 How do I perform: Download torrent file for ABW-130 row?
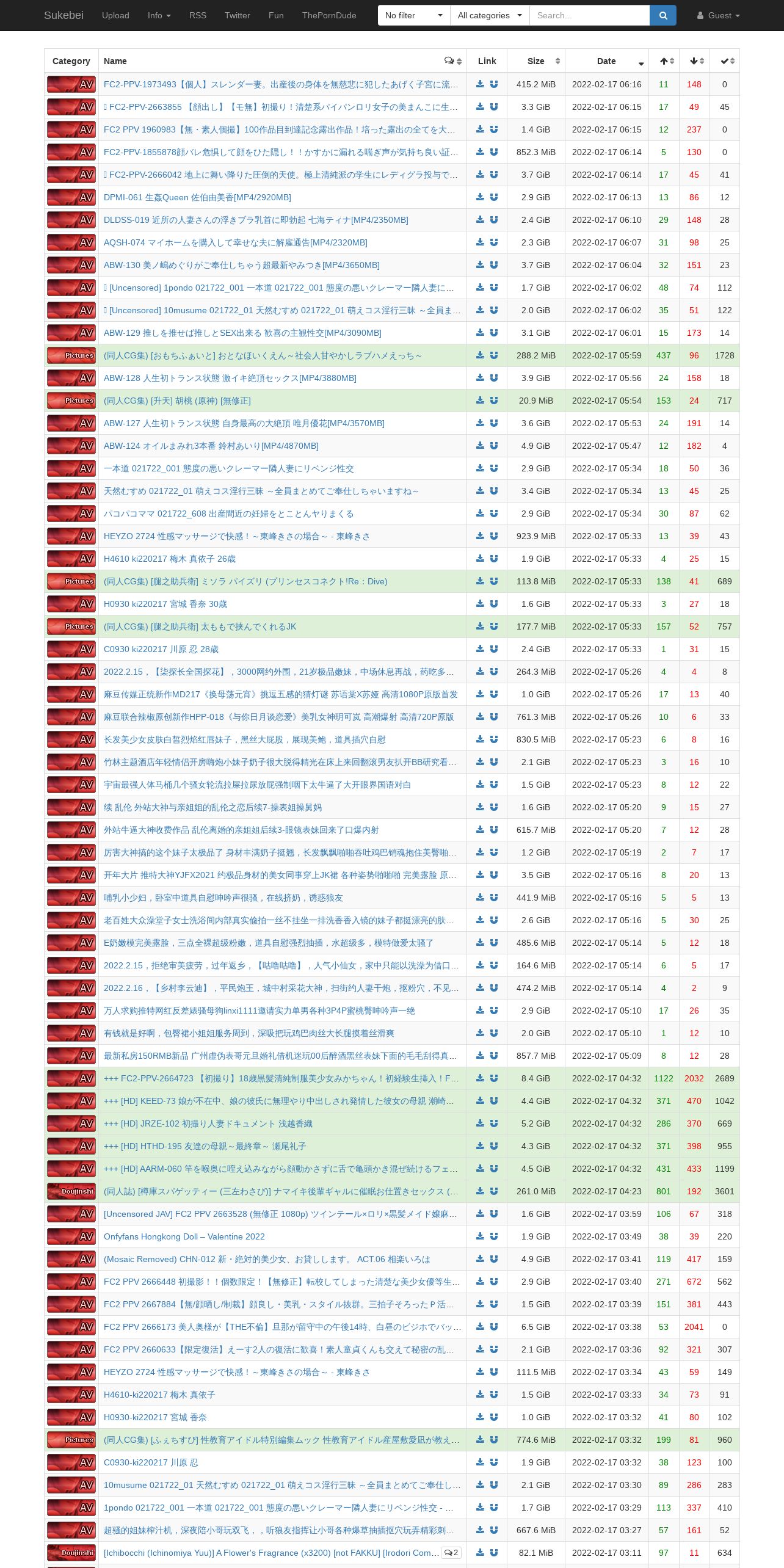tap(480, 265)
